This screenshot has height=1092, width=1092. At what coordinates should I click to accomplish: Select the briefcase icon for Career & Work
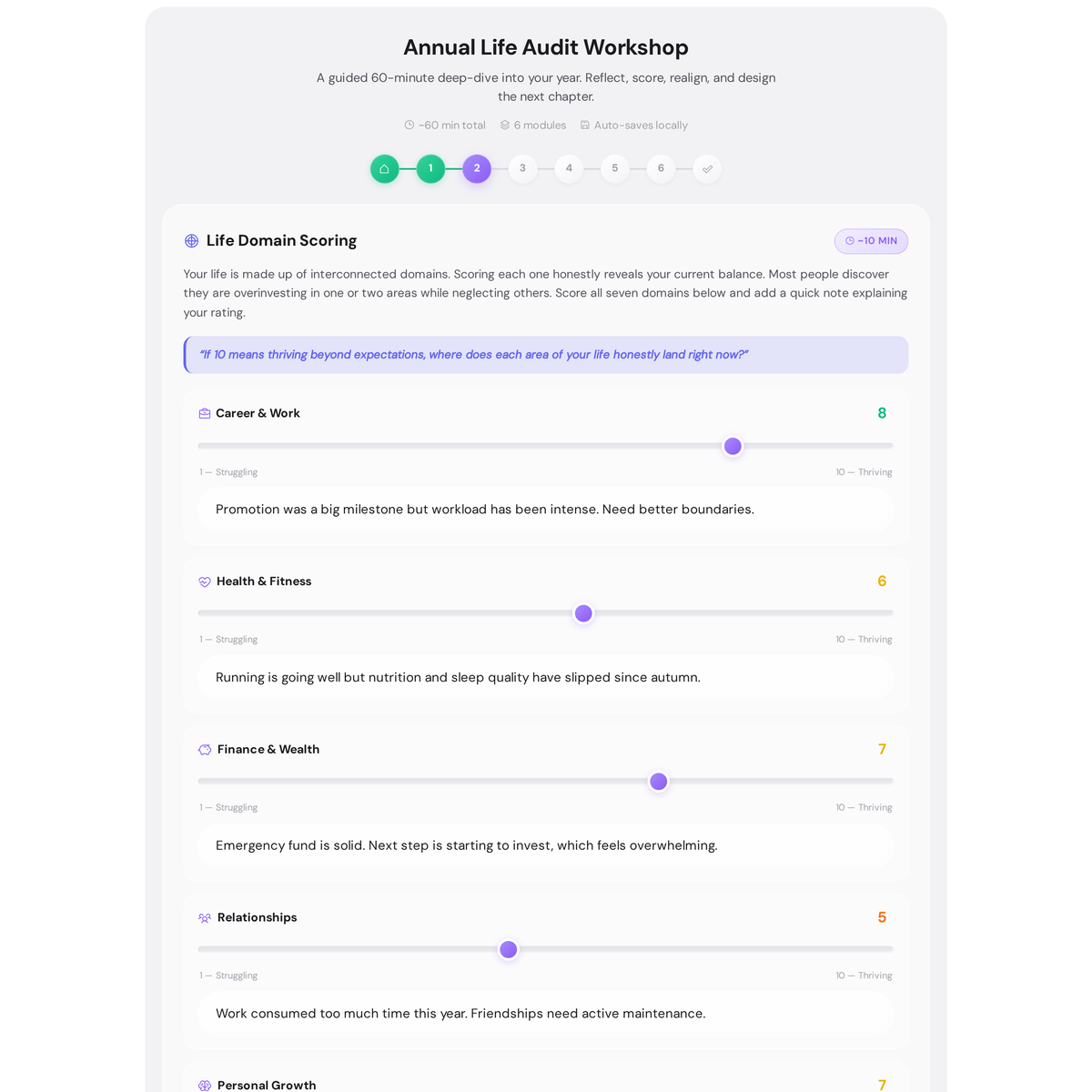coord(204,412)
